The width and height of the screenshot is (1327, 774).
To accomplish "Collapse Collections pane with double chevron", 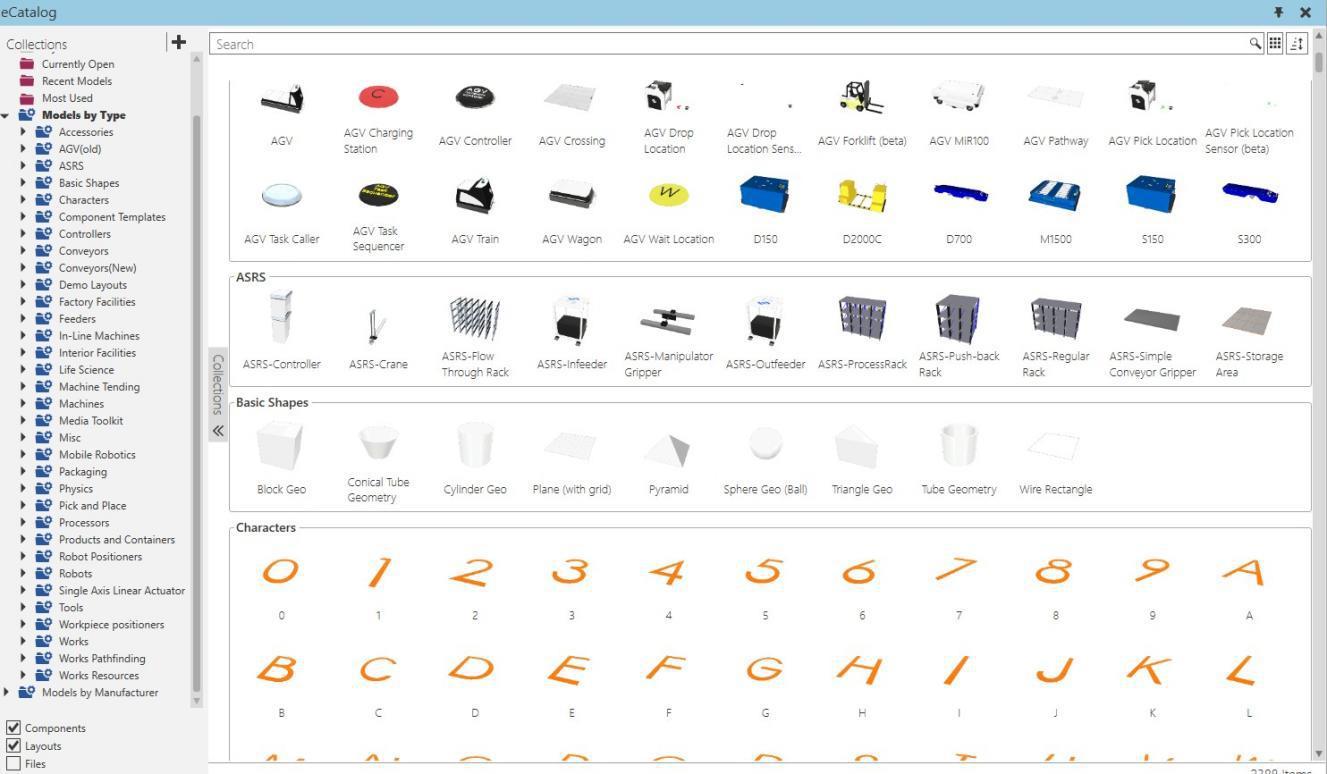I will [x=218, y=431].
